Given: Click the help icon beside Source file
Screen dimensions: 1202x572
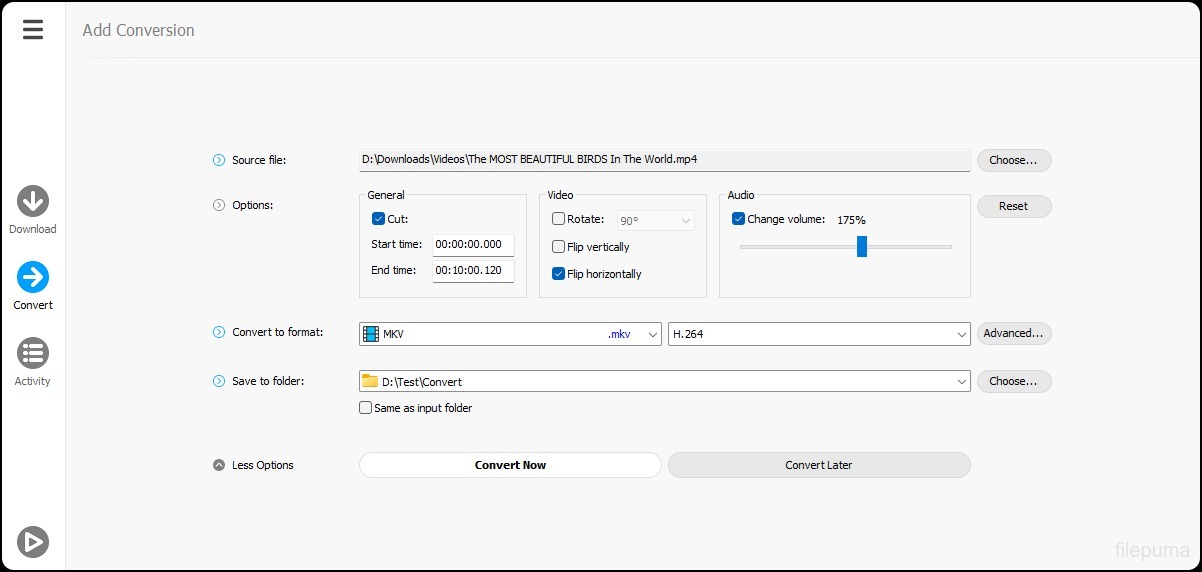Looking at the screenshot, I should [x=219, y=160].
